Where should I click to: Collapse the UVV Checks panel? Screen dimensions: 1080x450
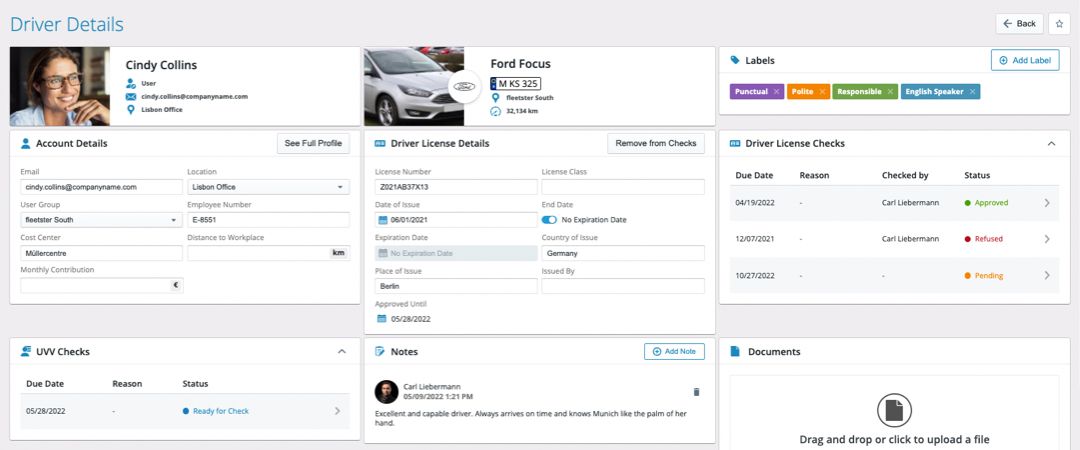pyautogui.click(x=342, y=351)
